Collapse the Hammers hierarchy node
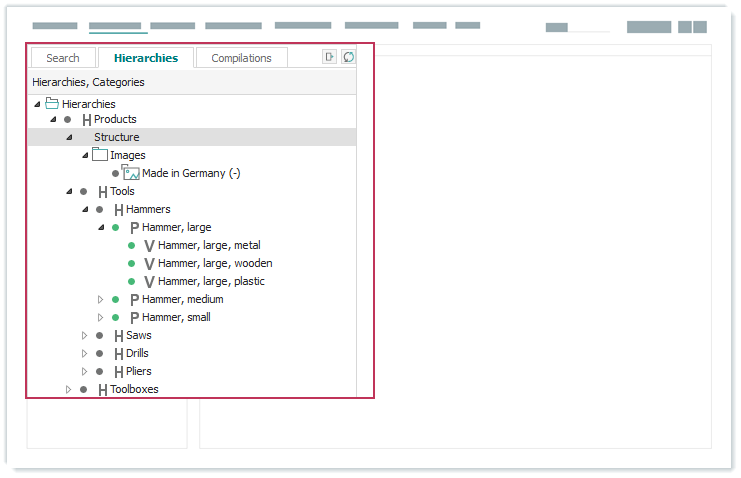Image resolution: width=741 pixels, height=478 pixels. pyautogui.click(x=85, y=210)
